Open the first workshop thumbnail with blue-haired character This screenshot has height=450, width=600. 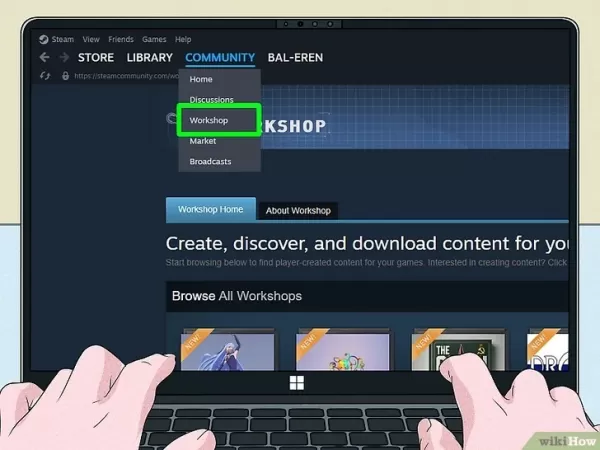point(228,350)
